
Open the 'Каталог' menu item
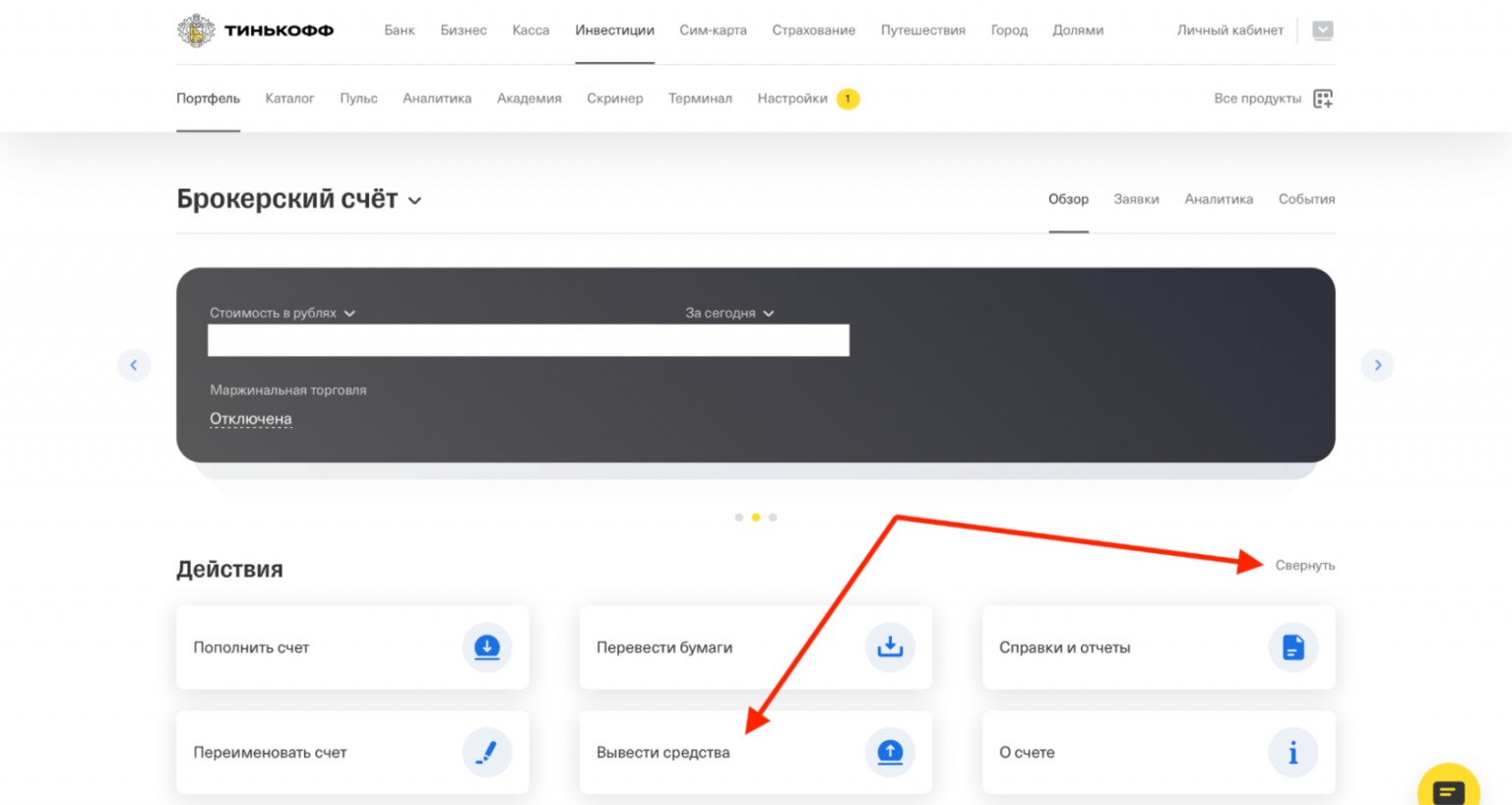click(289, 98)
